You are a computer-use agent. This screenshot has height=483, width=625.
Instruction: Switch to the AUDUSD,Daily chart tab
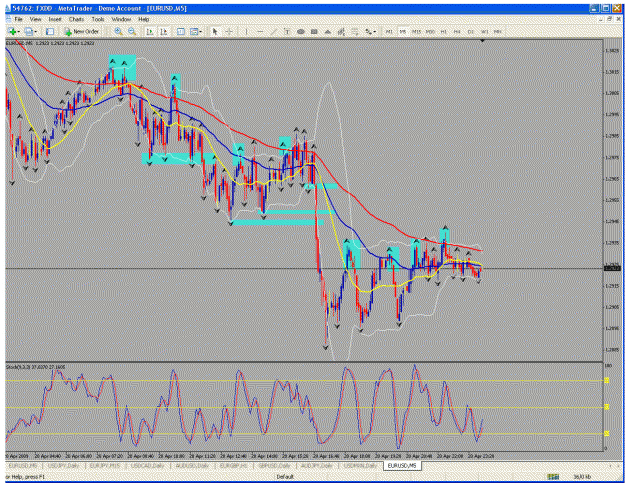click(x=192, y=465)
